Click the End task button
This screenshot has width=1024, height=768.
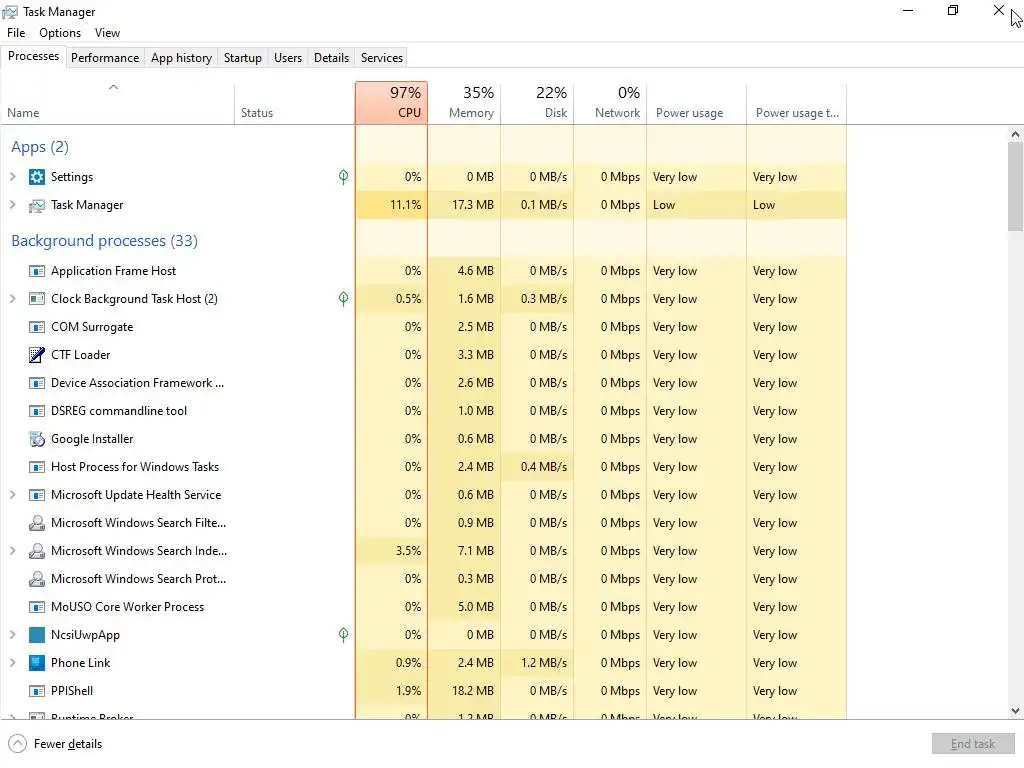973,744
